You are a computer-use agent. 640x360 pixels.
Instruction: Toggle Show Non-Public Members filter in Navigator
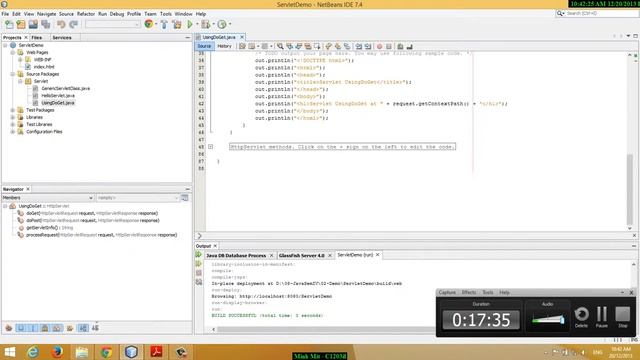point(45,328)
